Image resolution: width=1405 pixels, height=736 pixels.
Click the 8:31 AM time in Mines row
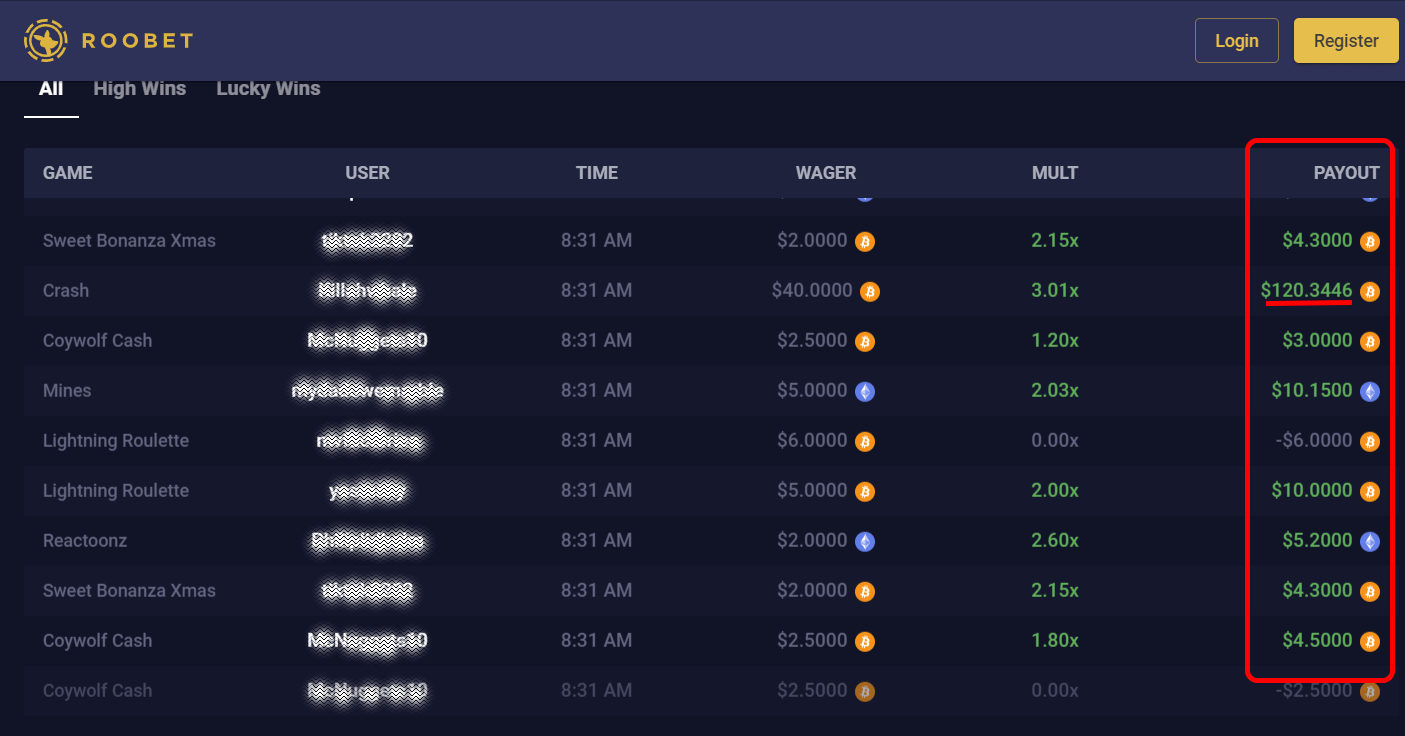[x=596, y=391]
